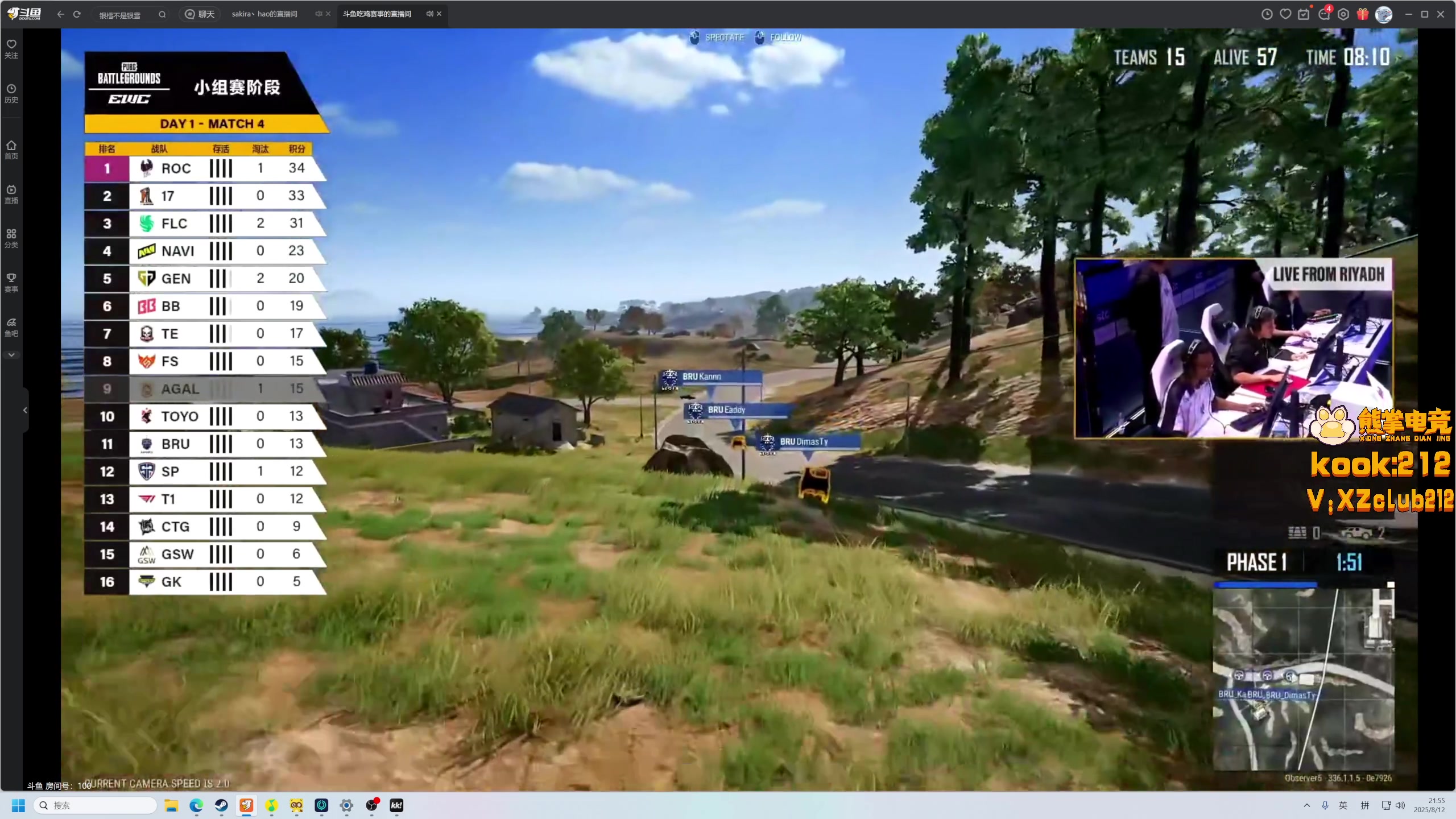This screenshot has height=819, width=1456.
Task: Go back with the back arrow
Action: (x=60, y=14)
